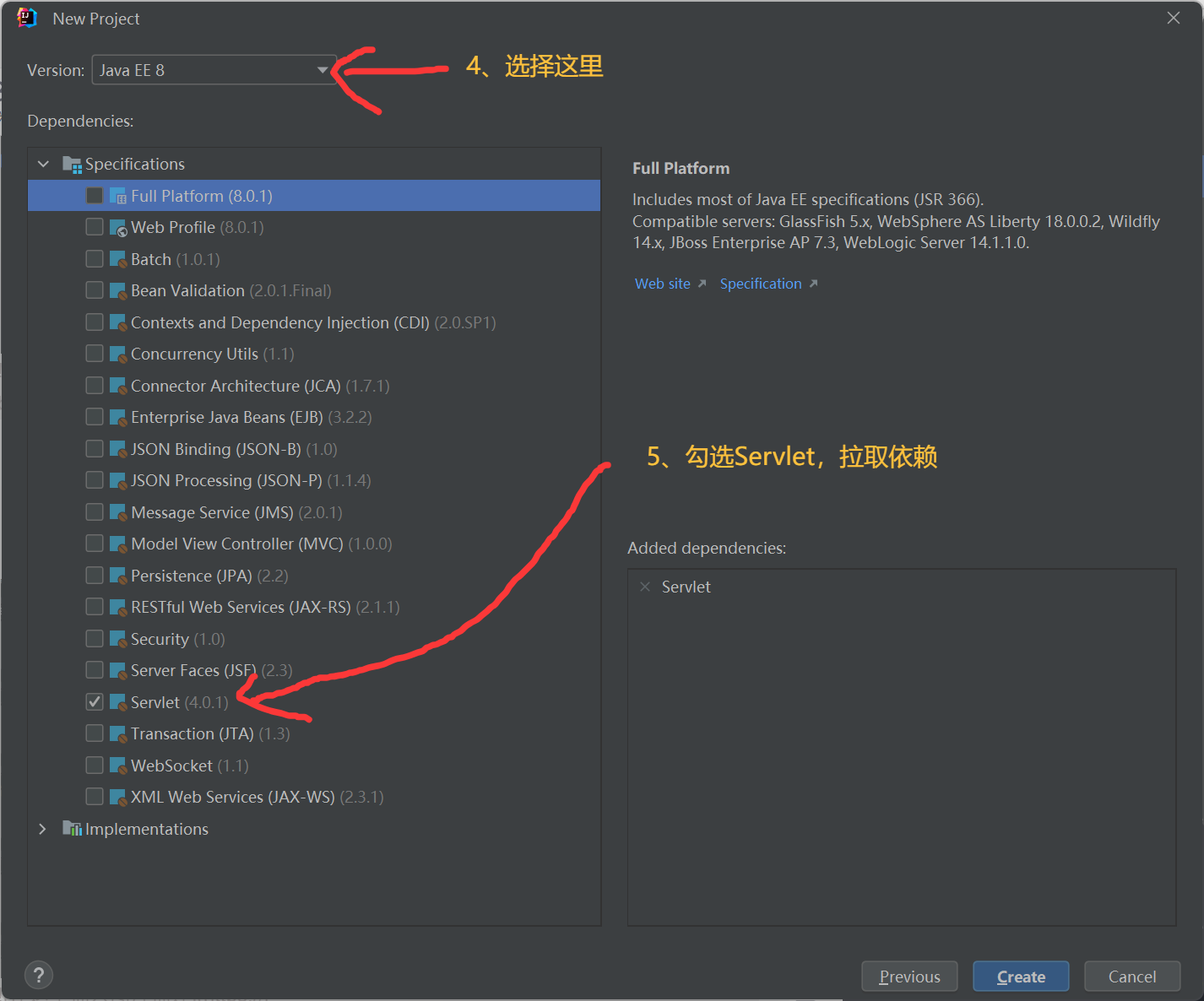Tick the Batch checkbox
1204x1001 pixels.
coord(95,259)
